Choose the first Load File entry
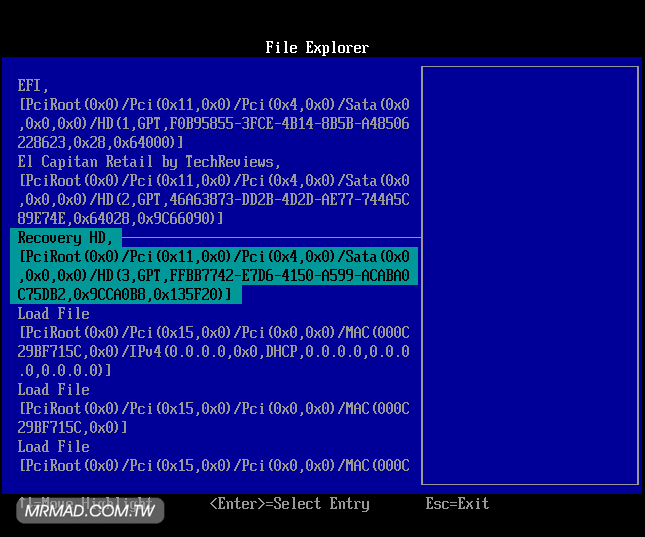Image resolution: width=645 pixels, height=537 pixels. [53, 314]
